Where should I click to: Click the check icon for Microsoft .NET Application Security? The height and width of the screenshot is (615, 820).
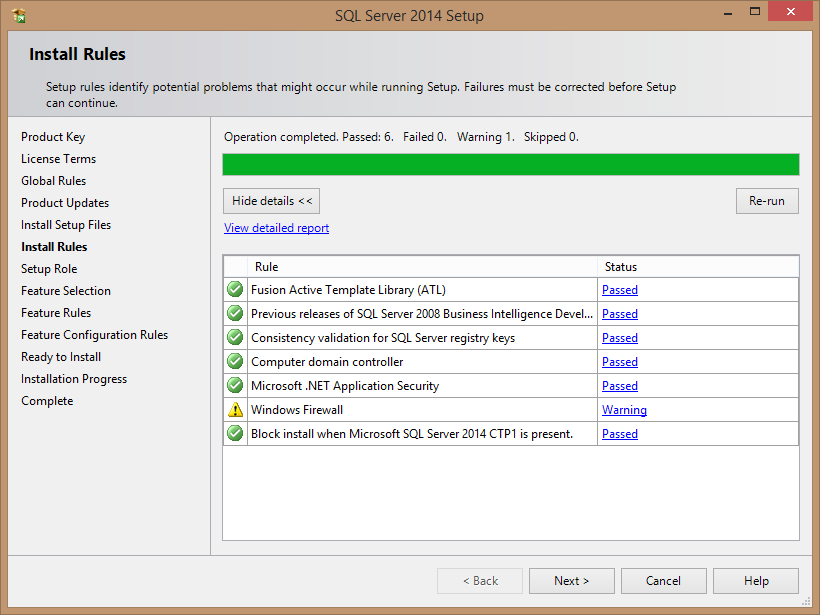click(235, 386)
